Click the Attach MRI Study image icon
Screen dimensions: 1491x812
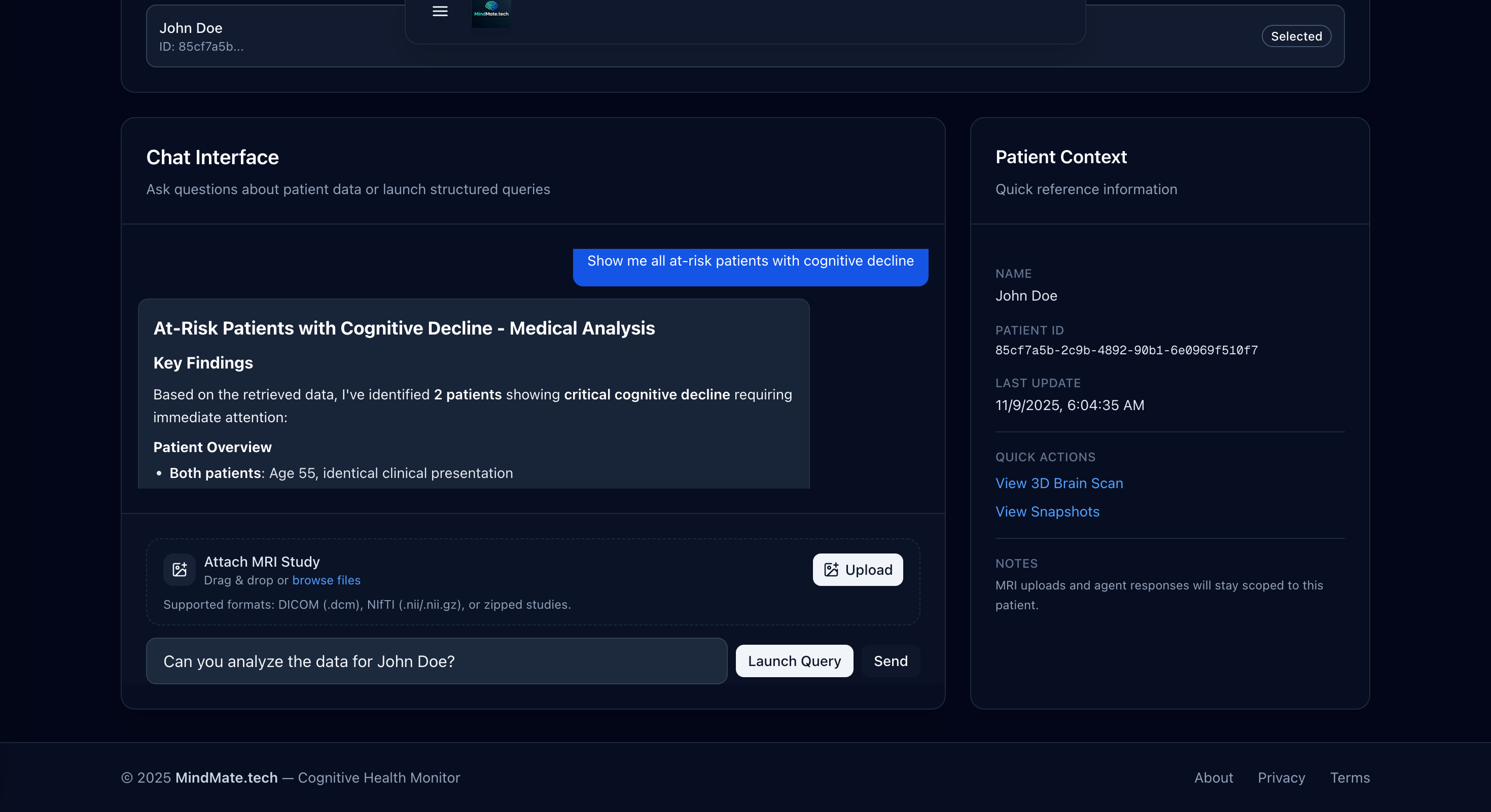coord(180,570)
